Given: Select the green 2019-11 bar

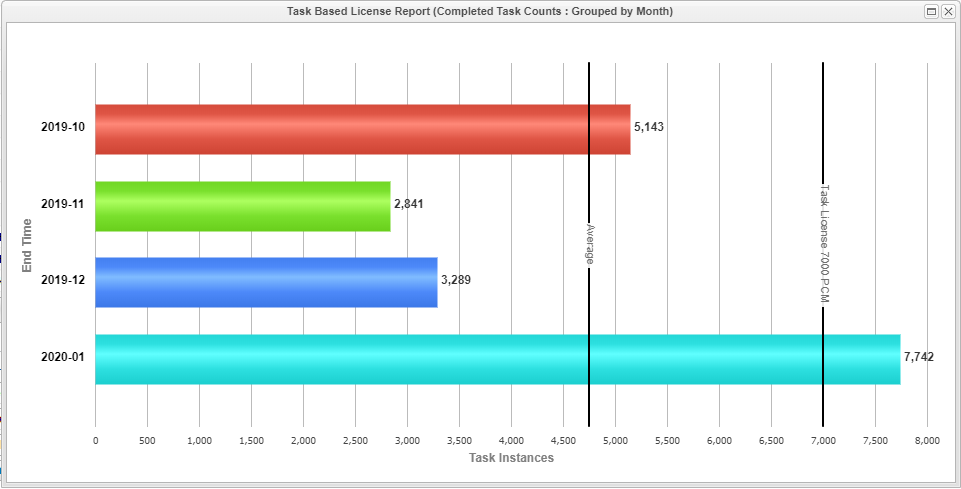Looking at the screenshot, I should pos(242,206).
